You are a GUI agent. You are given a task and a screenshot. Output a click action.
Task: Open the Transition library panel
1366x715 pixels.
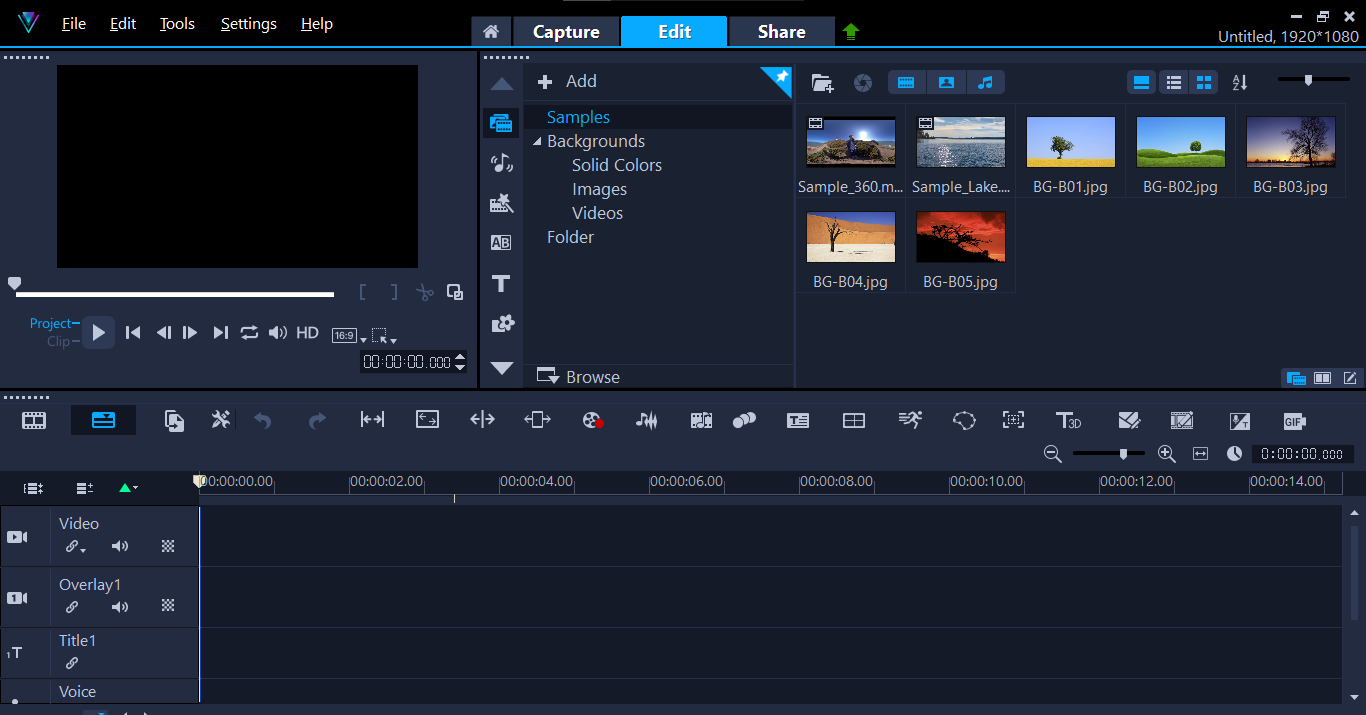(501, 242)
